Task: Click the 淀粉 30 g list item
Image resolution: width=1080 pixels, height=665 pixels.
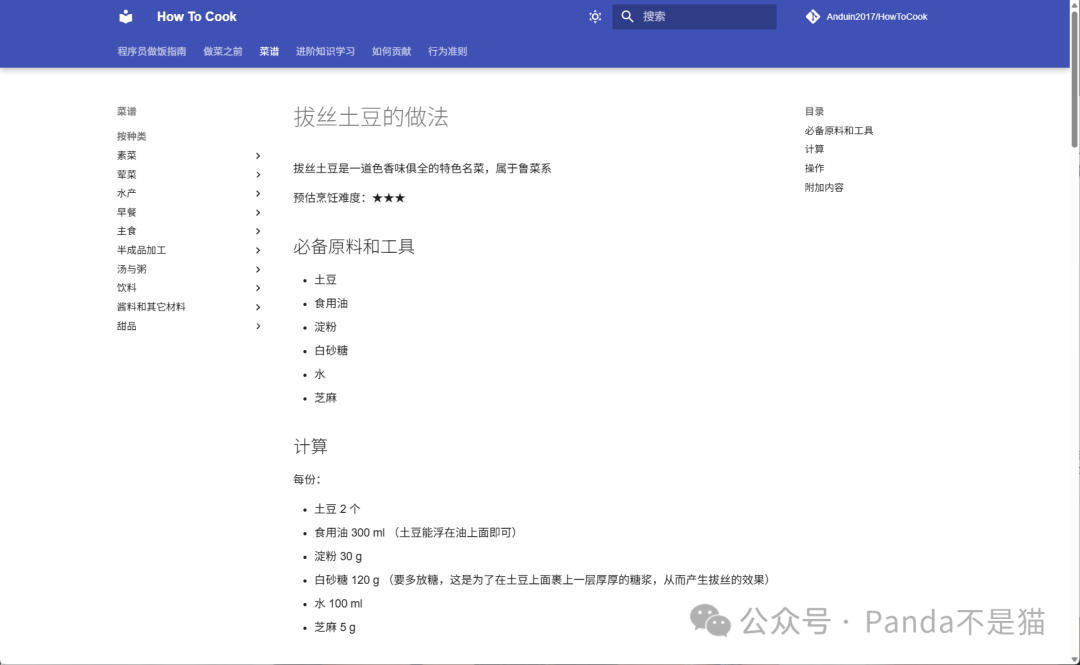Action: pos(338,557)
